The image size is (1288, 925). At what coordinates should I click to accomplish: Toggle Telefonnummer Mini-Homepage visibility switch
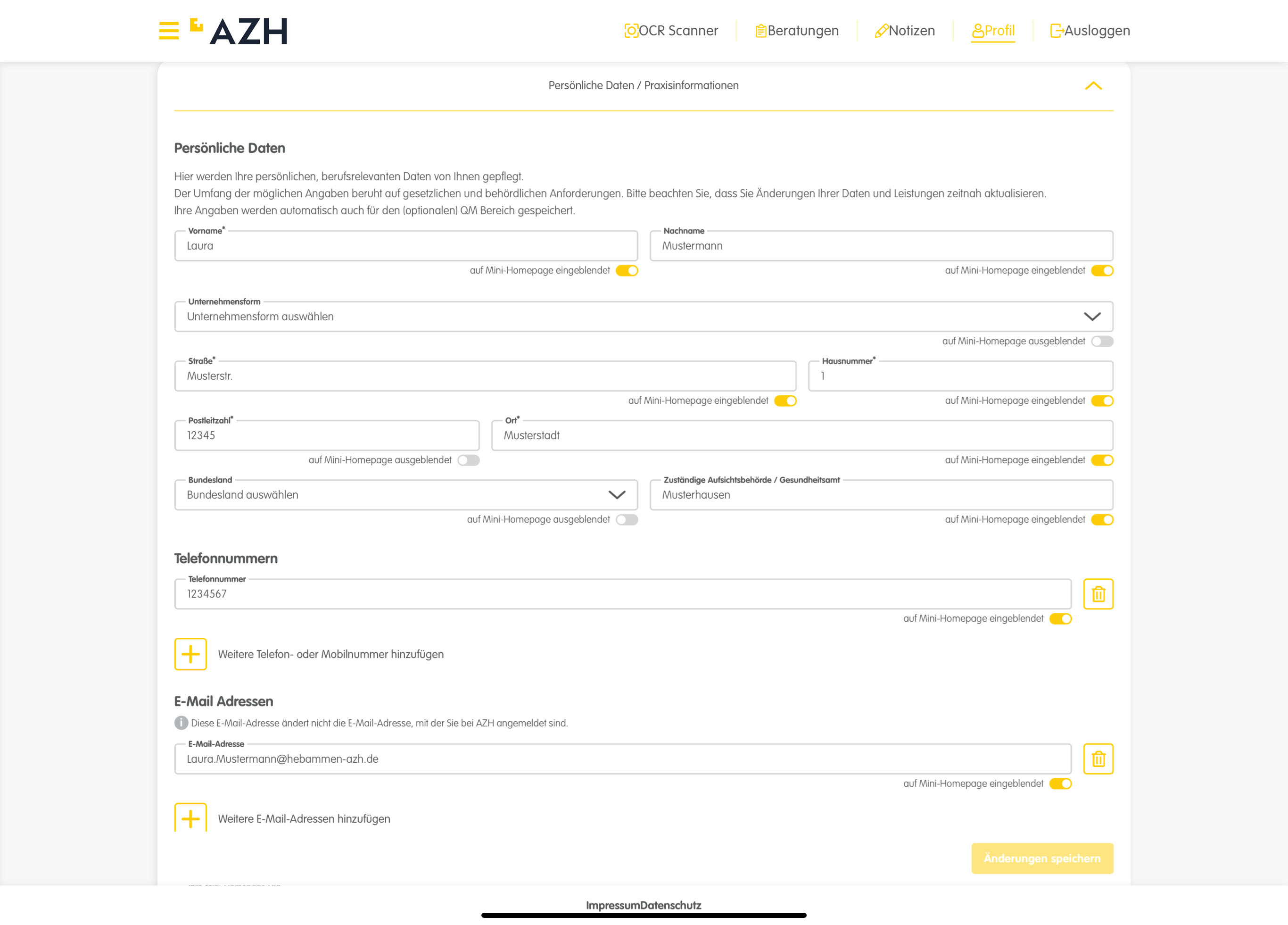(x=1060, y=619)
